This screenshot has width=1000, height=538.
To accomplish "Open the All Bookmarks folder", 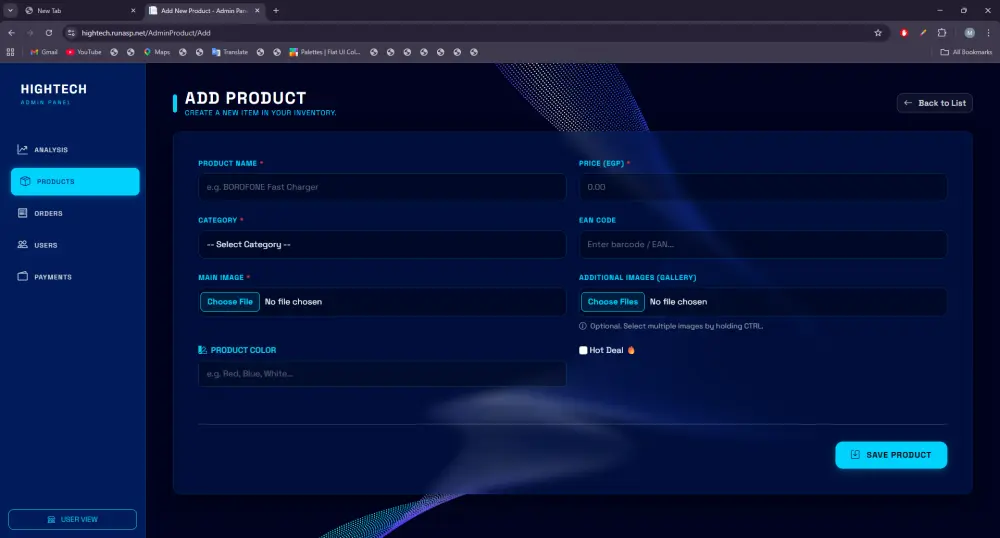I will point(966,52).
